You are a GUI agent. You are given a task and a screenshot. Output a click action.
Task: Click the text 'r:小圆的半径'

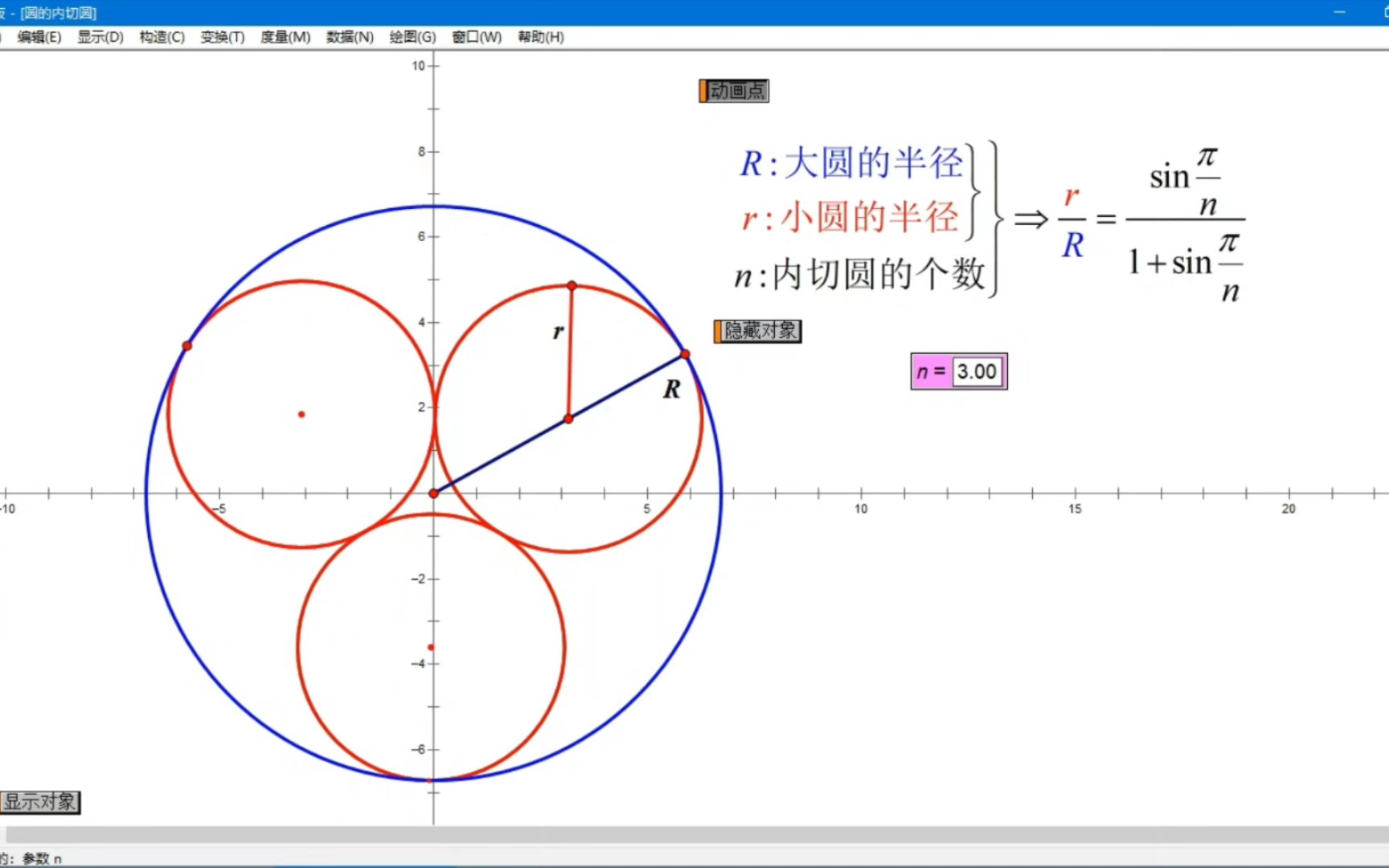tap(850, 218)
